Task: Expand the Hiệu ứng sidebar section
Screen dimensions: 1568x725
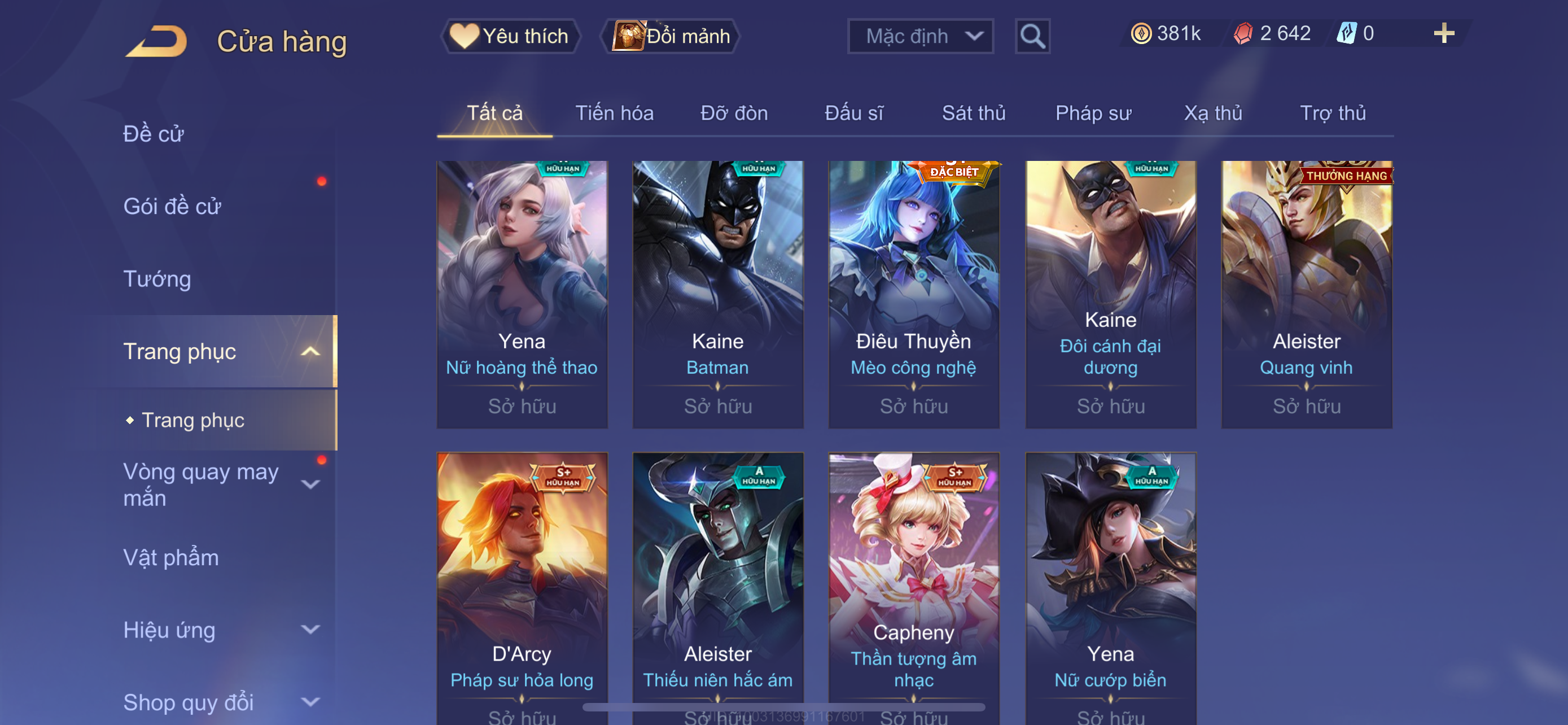Action: pyautogui.click(x=310, y=630)
